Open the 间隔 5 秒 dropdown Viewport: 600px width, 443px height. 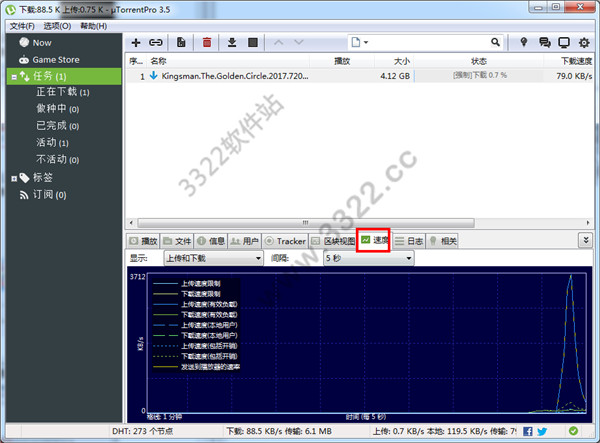[x=368, y=258]
